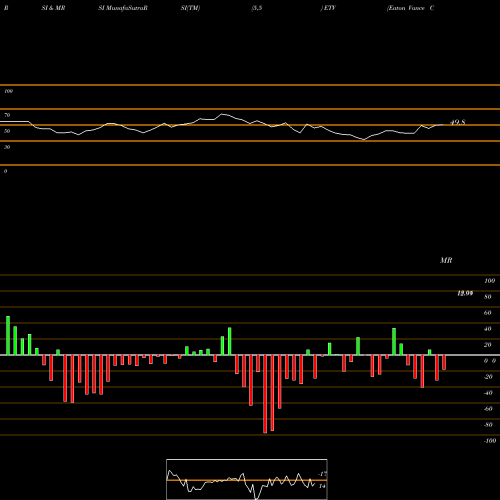
Task: Click the -60 label on MR axis
Action: pyautogui.click(x=488, y=409)
